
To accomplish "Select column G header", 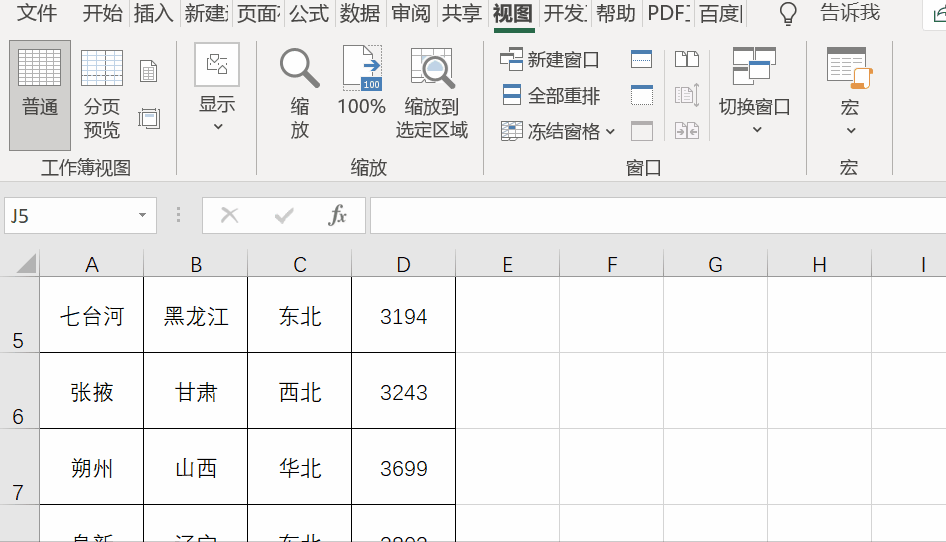I will [716, 264].
